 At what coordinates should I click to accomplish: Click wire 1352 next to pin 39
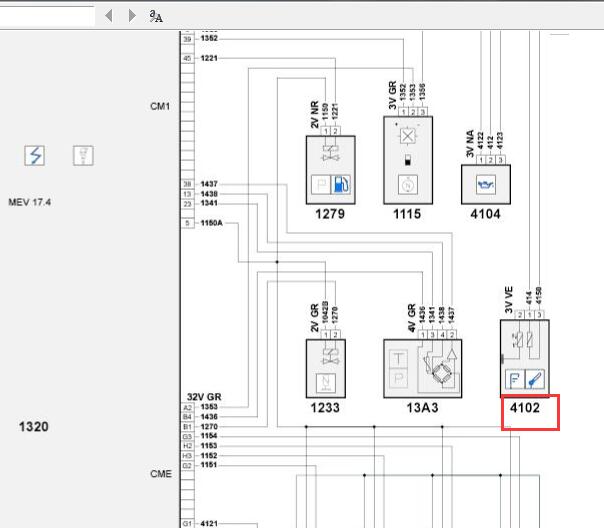(209, 39)
